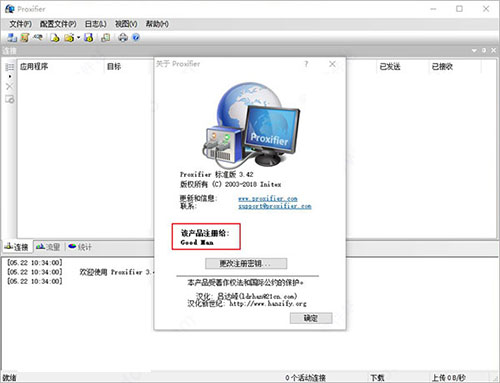Maximize the Proxifier window
This screenshot has height=383, width=500.
click(459, 9)
